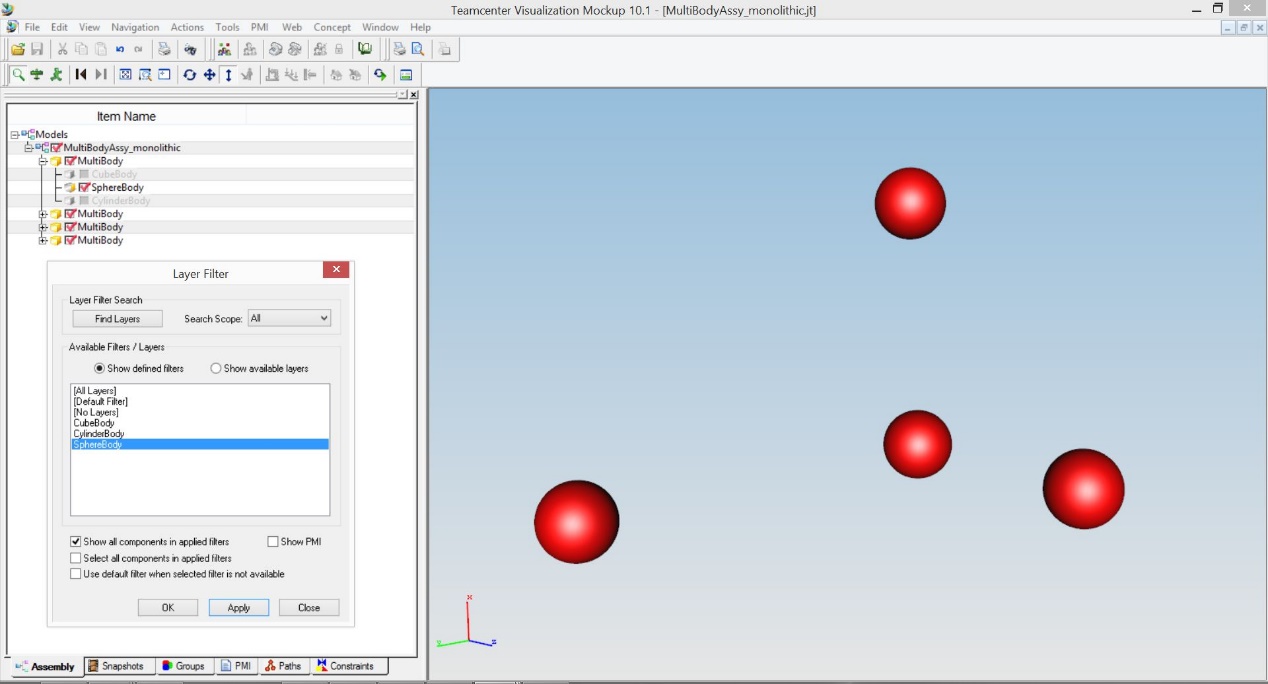Select [Default Filter] in filter list
Viewport: 1268px width, 684px height.
(x=200, y=402)
